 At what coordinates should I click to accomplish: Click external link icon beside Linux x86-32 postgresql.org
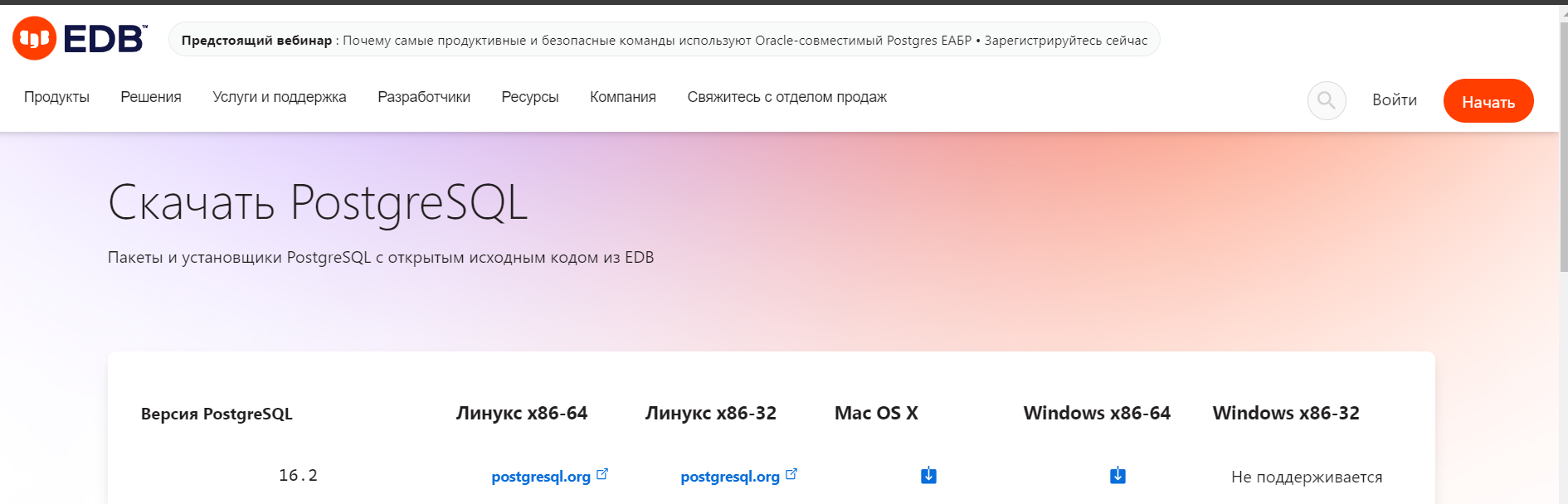(x=791, y=474)
